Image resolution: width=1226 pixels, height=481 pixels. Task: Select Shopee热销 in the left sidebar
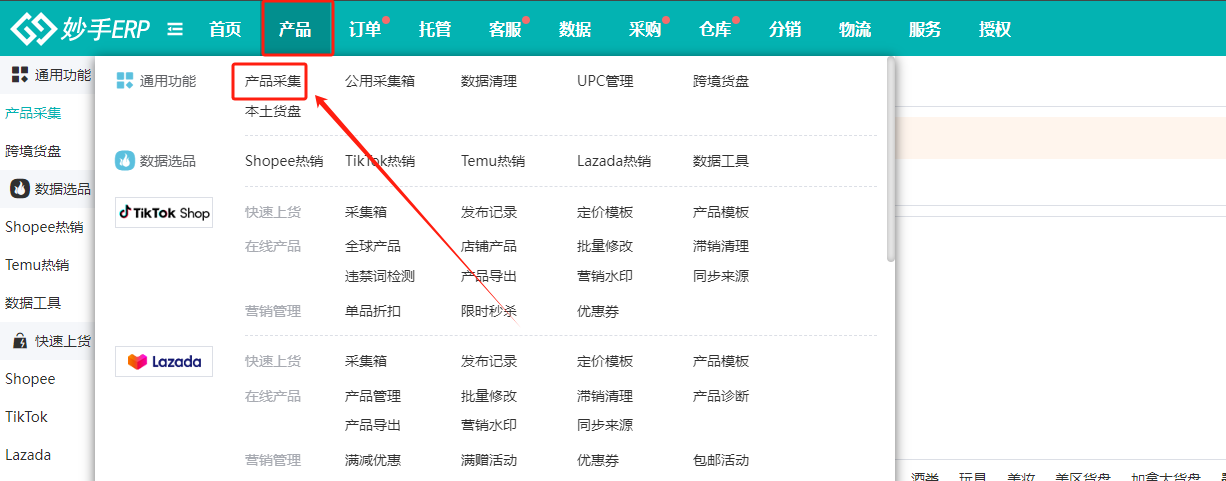[x=44, y=227]
